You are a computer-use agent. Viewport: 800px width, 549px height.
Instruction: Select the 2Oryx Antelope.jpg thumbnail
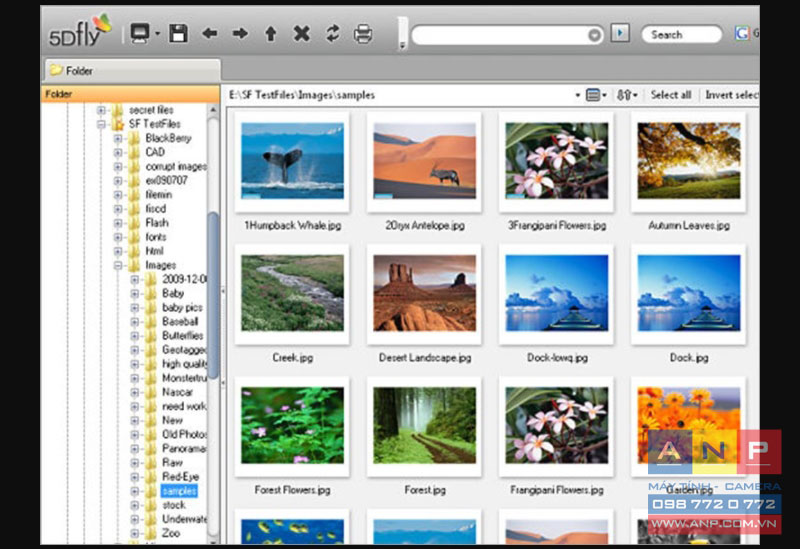(x=424, y=161)
